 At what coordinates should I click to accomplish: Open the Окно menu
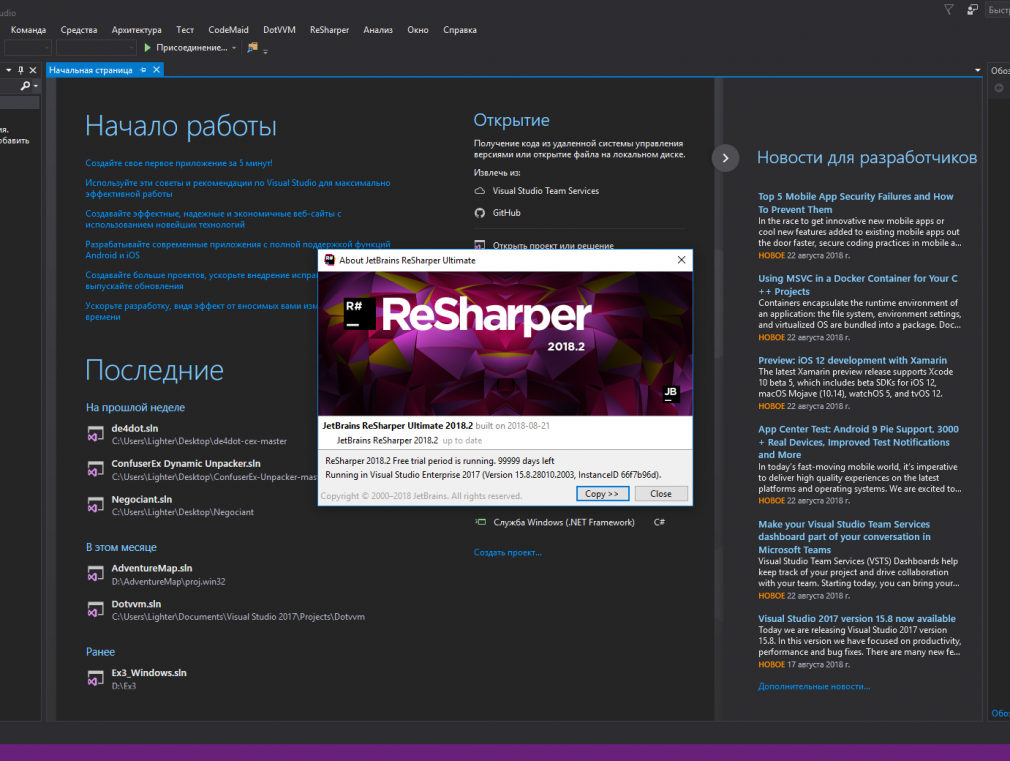click(x=417, y=30)
